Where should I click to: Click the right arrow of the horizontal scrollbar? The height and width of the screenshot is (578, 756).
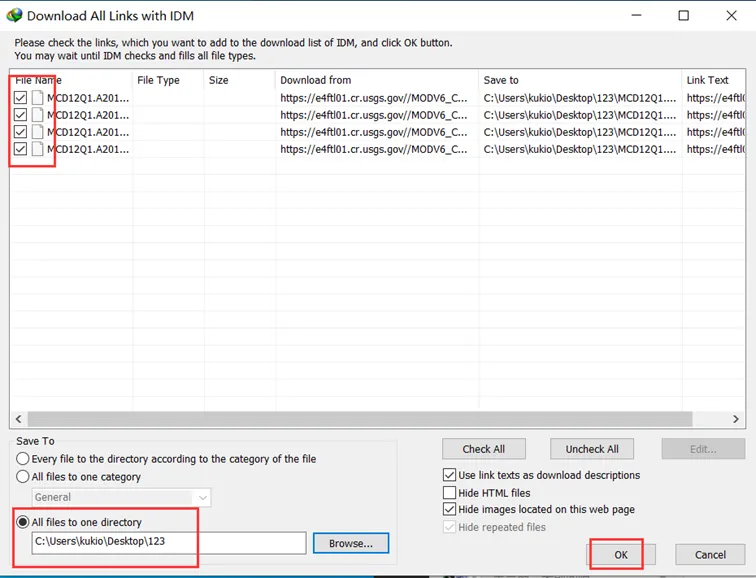(735, 419)
